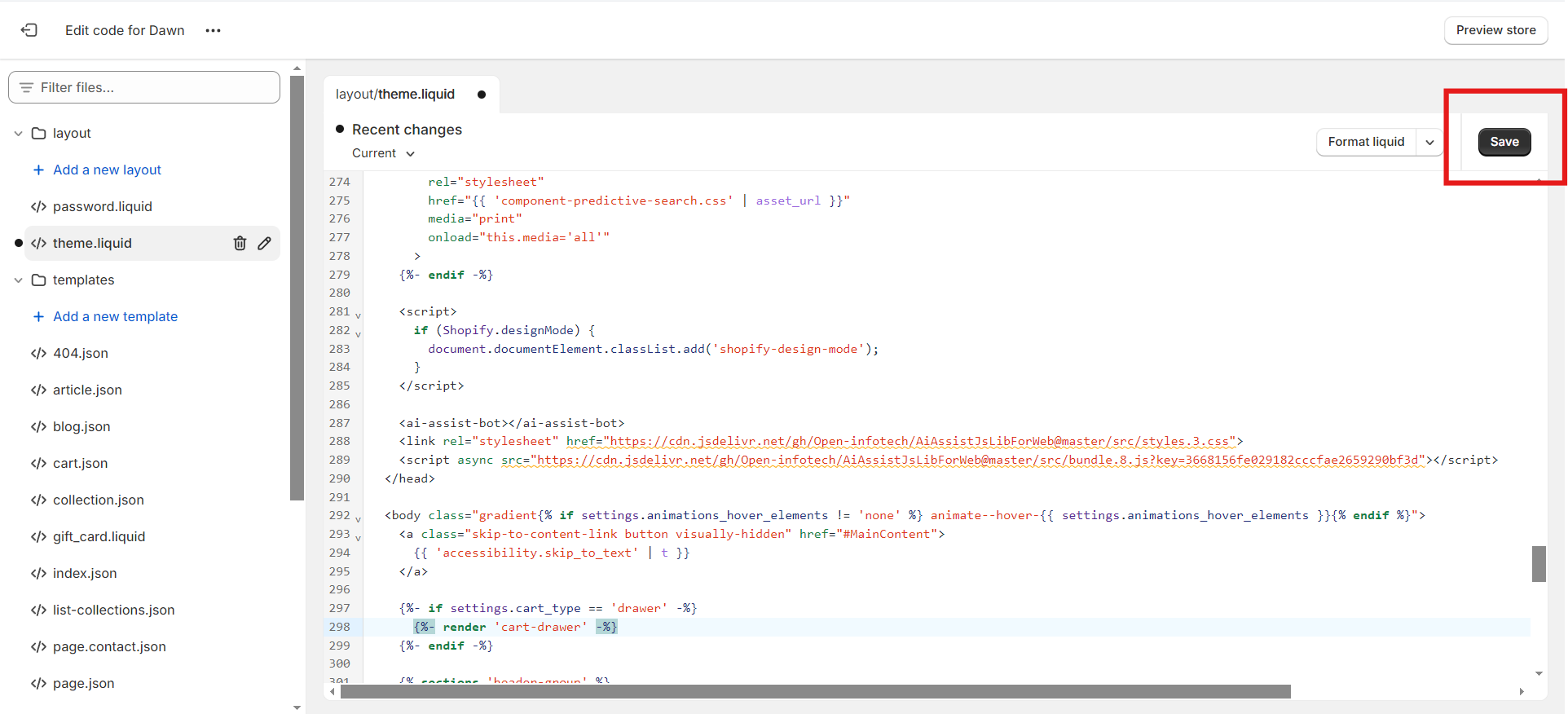This screenshot has width=1568, height=714.
Task: Click line 298 render cart-drawer code
Action: click(515, 627)
